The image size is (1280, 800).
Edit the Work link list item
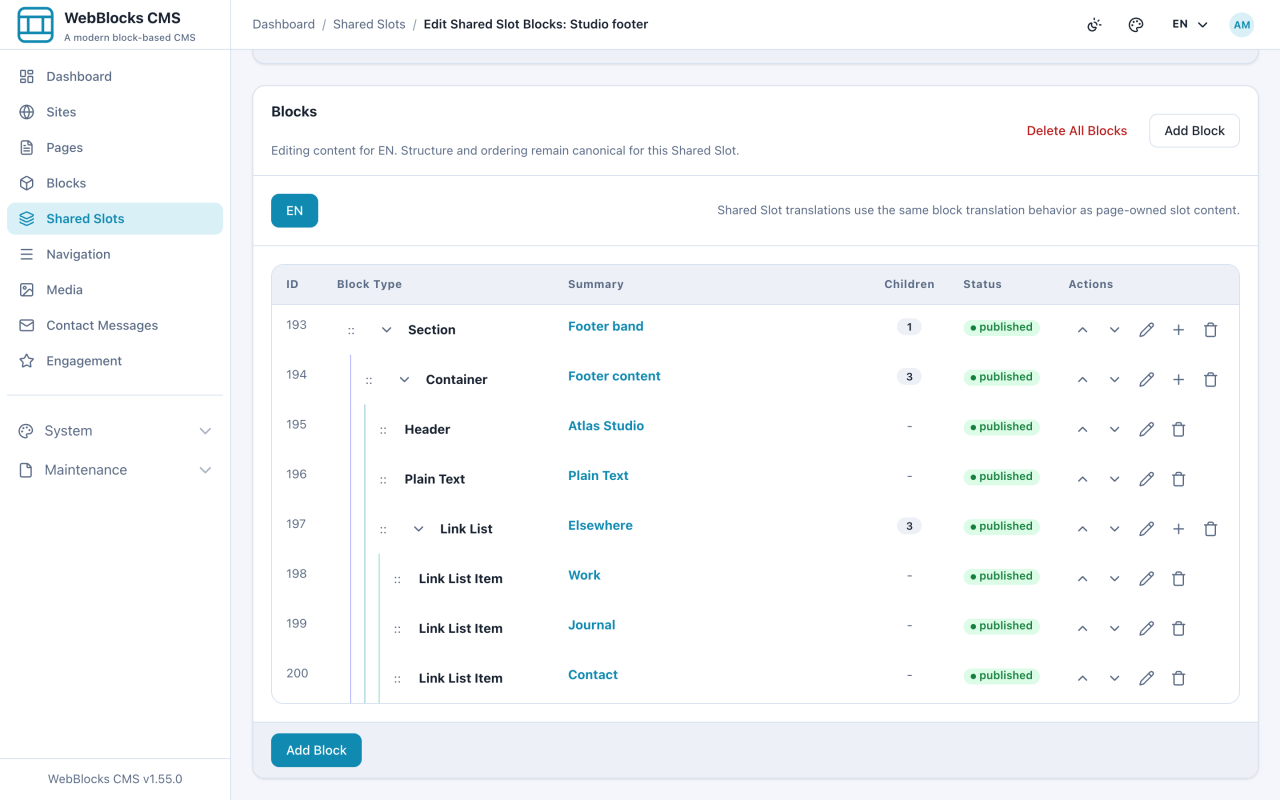click(x=1146, y=579)
